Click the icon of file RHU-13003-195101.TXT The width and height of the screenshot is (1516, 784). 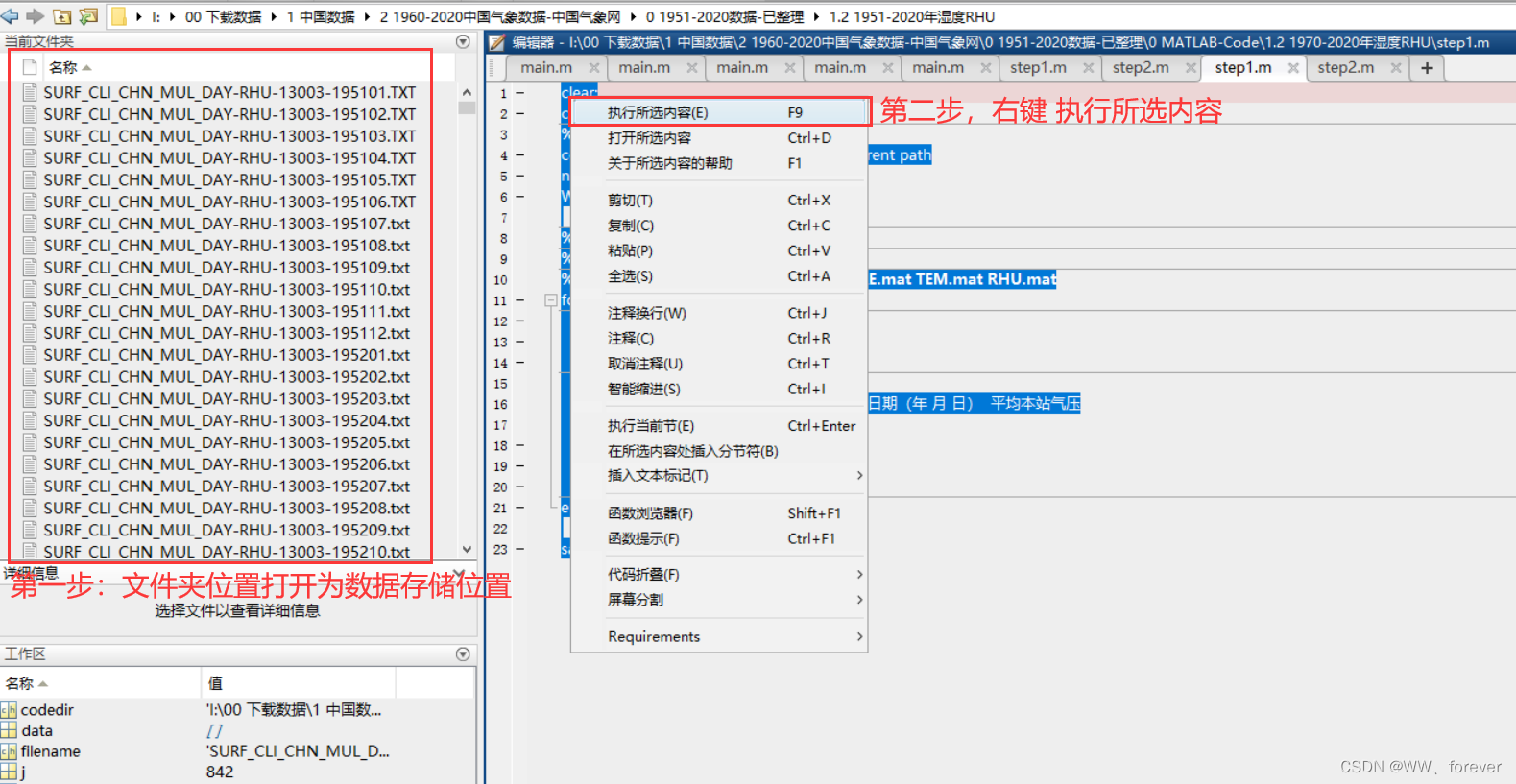30,93
